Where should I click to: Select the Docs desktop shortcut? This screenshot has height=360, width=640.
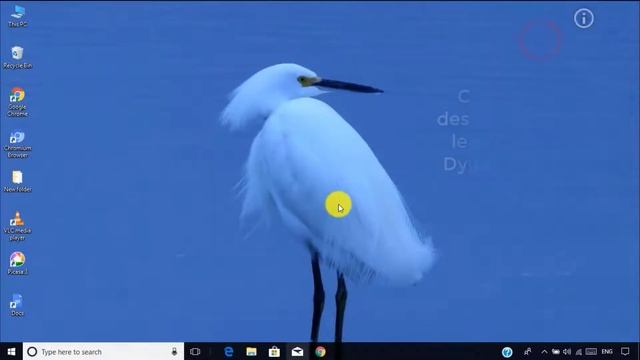[17, 305]
